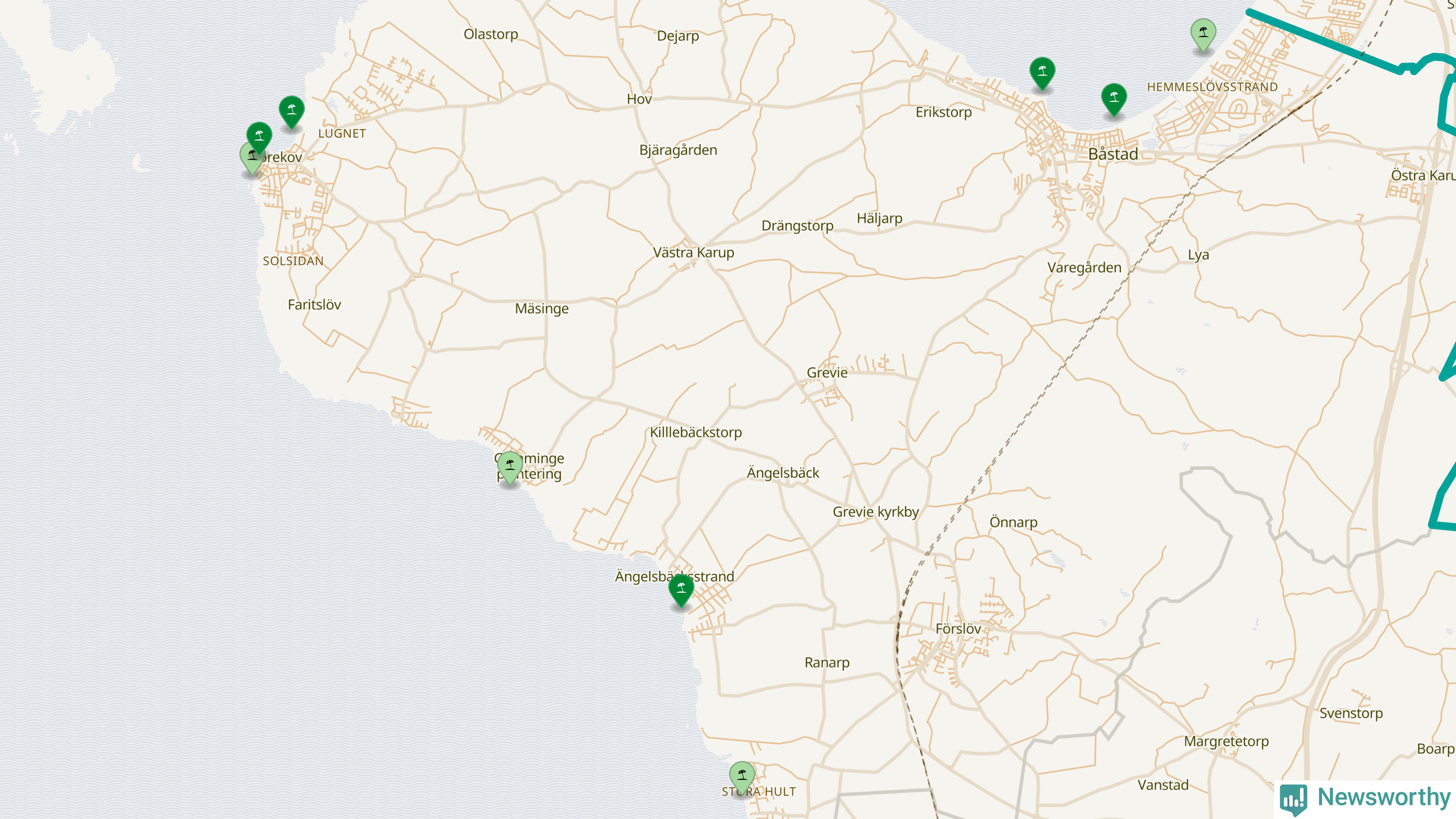The image size is (1456, 819).
Task: Click the Varegården label
Action: [1084, 268]
